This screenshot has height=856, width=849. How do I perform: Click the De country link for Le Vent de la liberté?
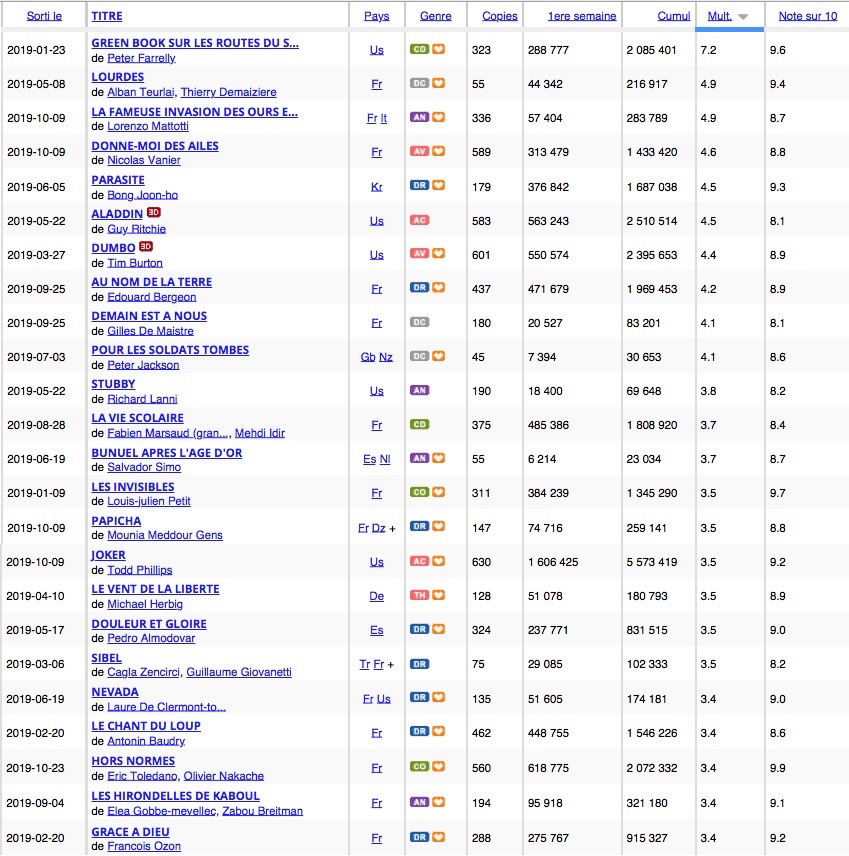tap(377, 596)
